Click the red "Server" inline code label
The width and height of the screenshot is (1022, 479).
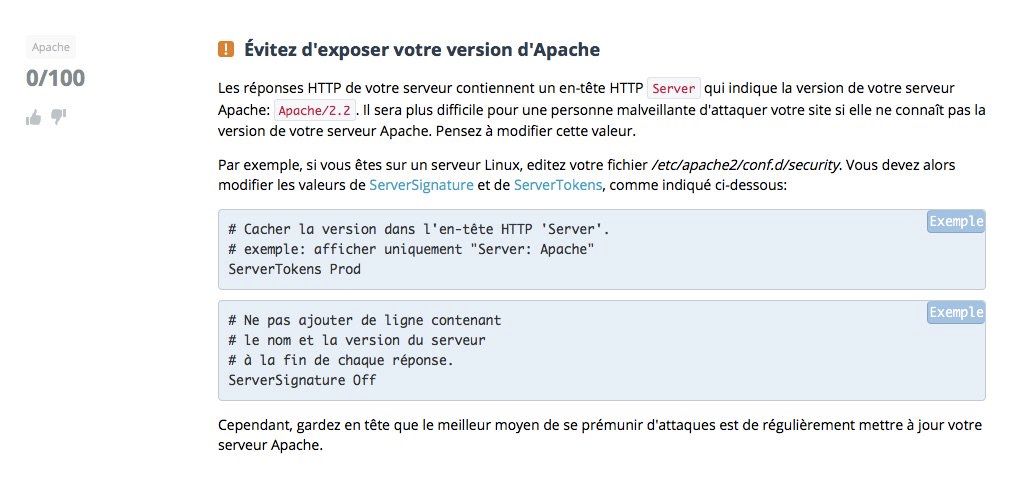(x=673, y=88)
